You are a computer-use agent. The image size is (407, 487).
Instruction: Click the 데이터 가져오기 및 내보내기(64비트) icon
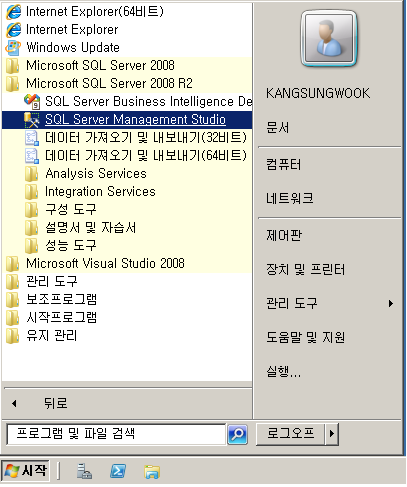tap(32, 156)
